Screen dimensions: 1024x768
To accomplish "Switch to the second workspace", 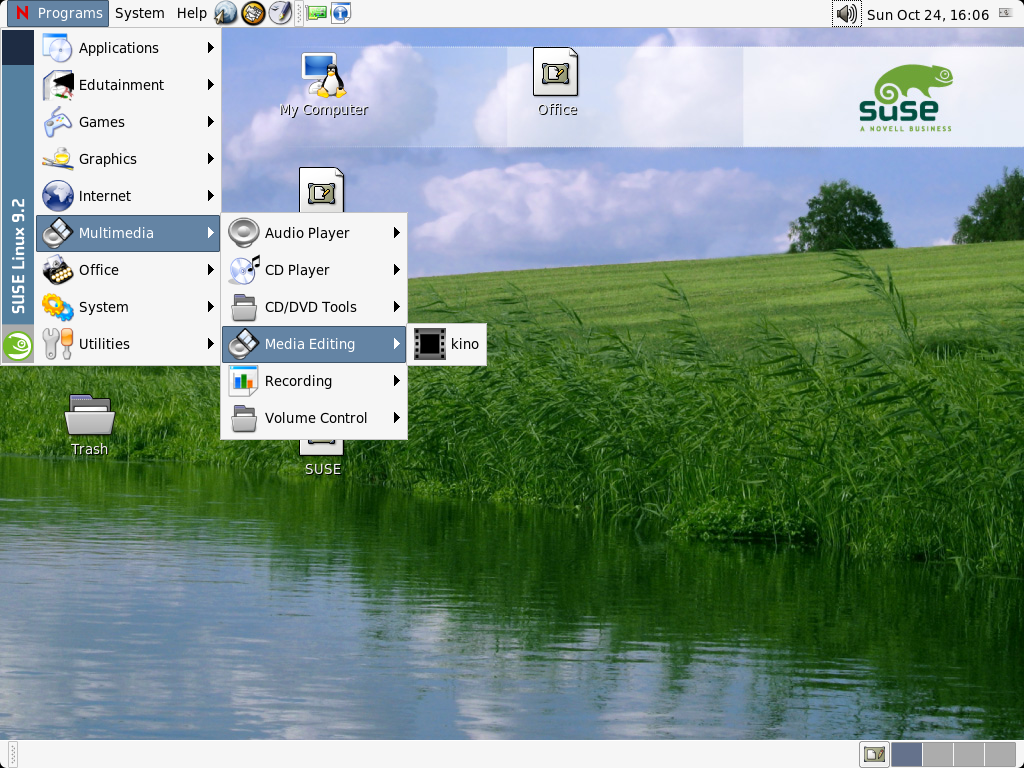I will [937, 754].
